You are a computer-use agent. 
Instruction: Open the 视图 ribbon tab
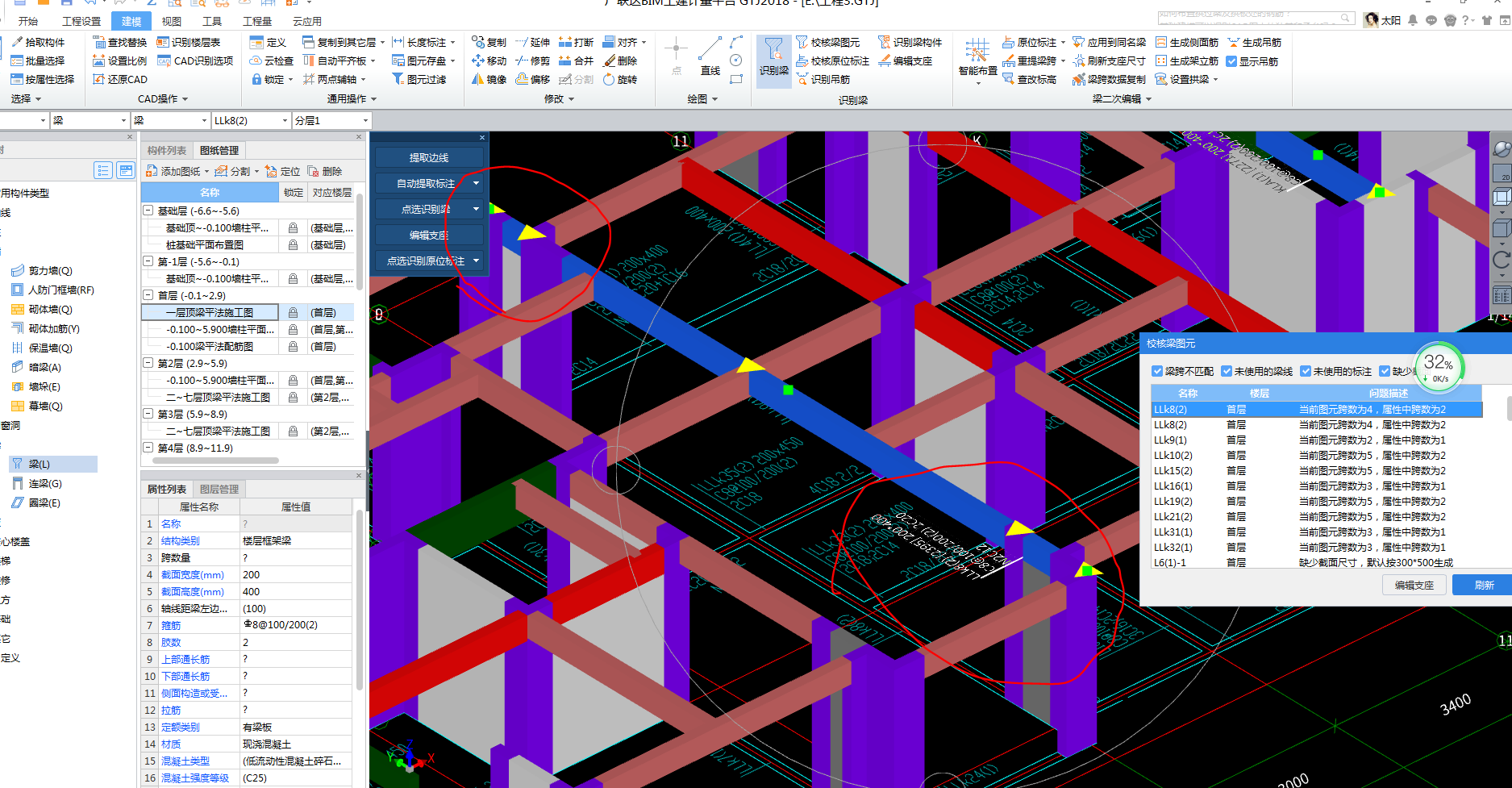pyautogui.click(x=172, y=21)
